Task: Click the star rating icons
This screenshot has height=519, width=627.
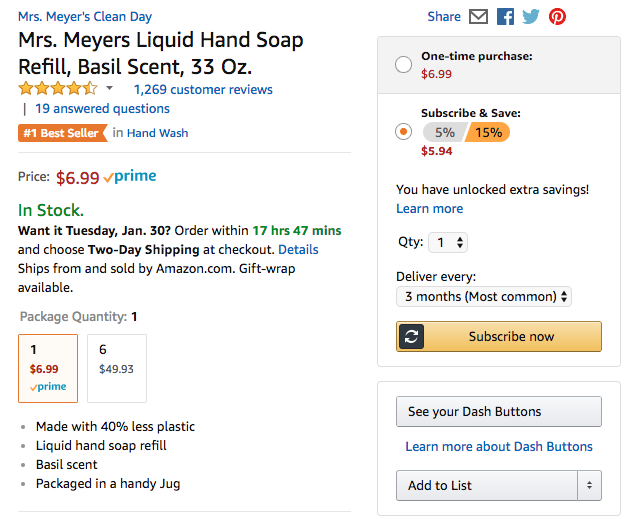Action: 57,89
